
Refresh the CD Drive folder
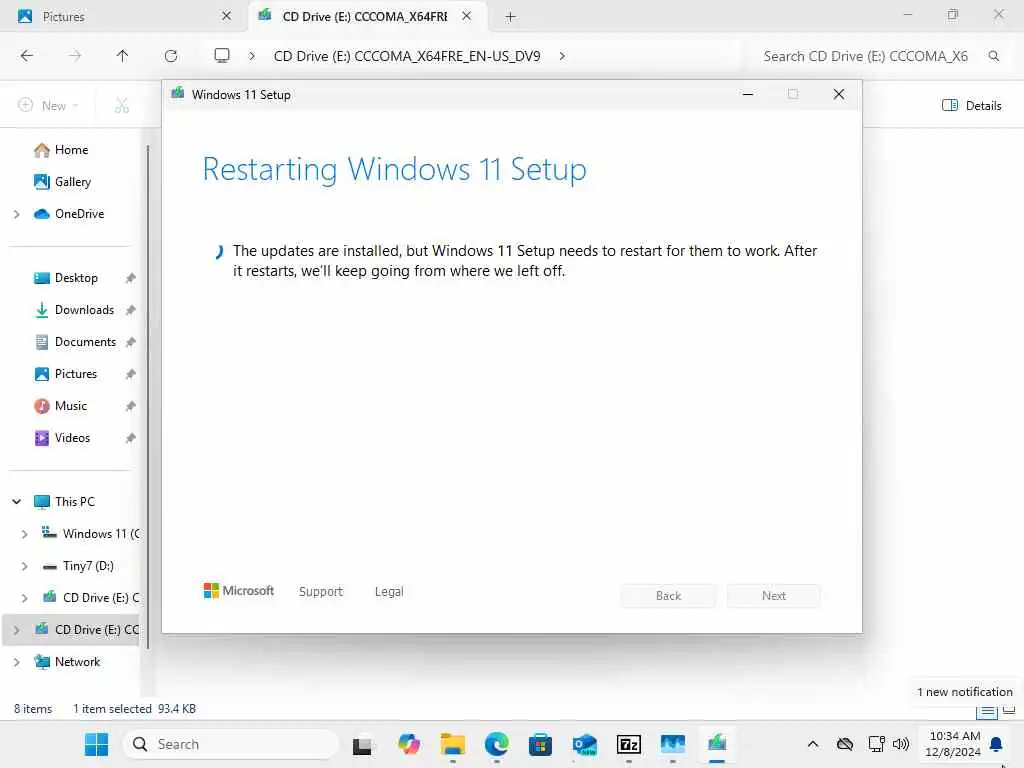tap(171, 56)
